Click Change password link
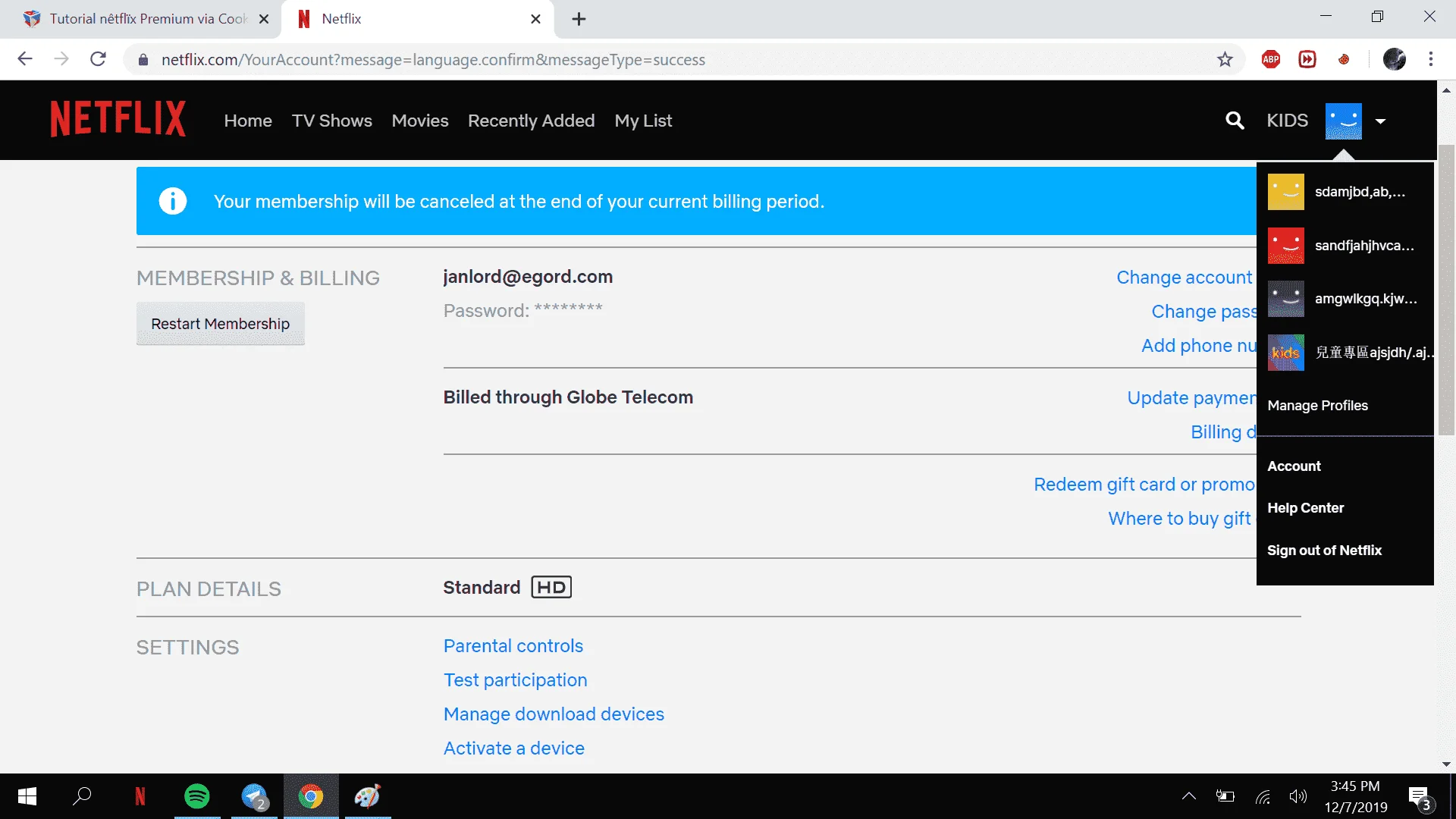This screenshot has width=1456, height=819. coord(1203,312)
